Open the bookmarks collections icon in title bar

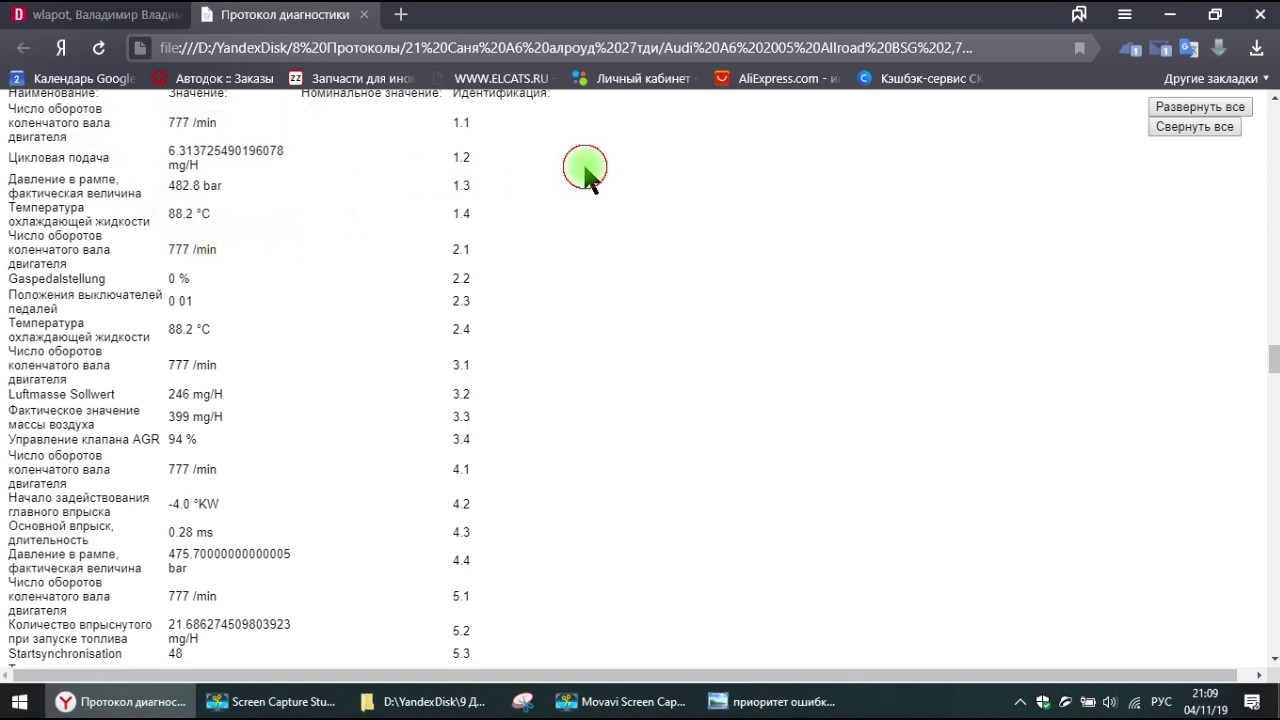1079,14
